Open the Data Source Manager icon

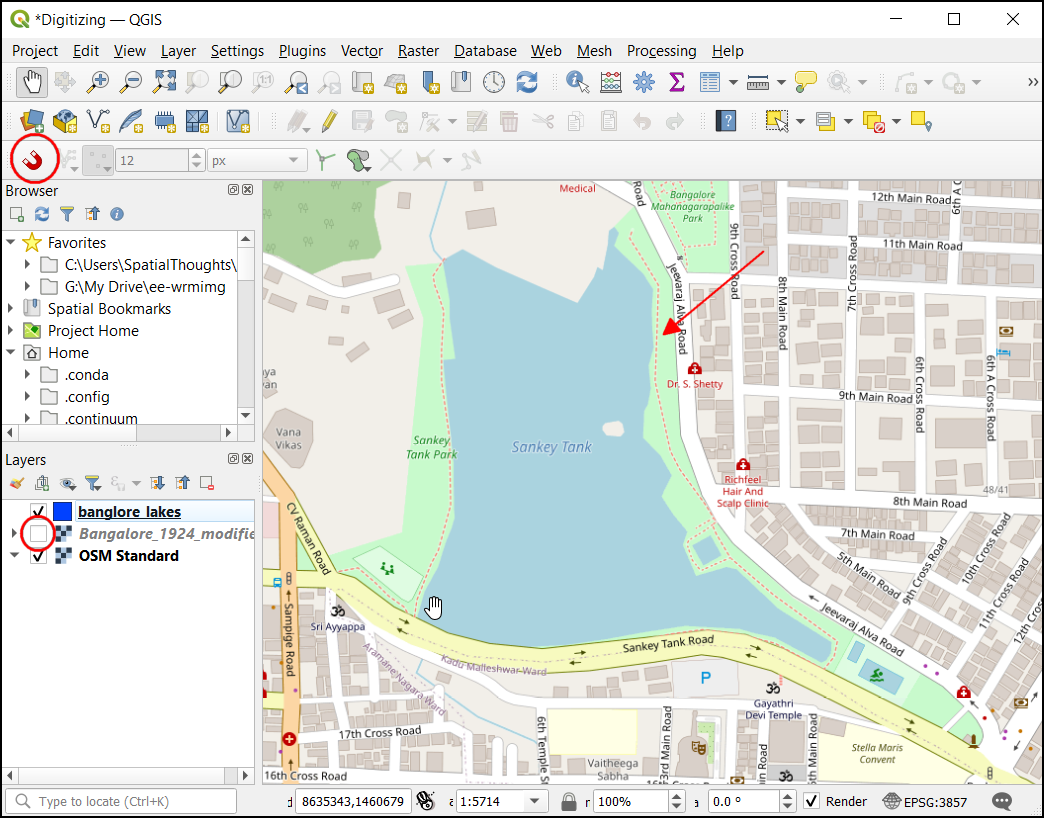[x=32, y=121]
